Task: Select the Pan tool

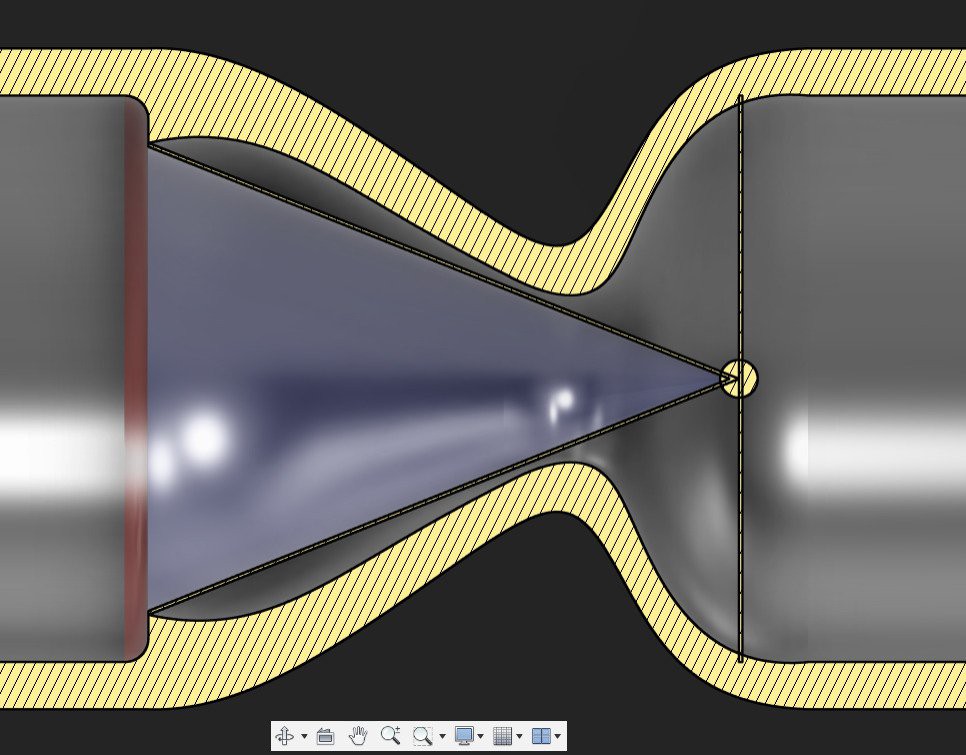Action: (x=358, y=737)
